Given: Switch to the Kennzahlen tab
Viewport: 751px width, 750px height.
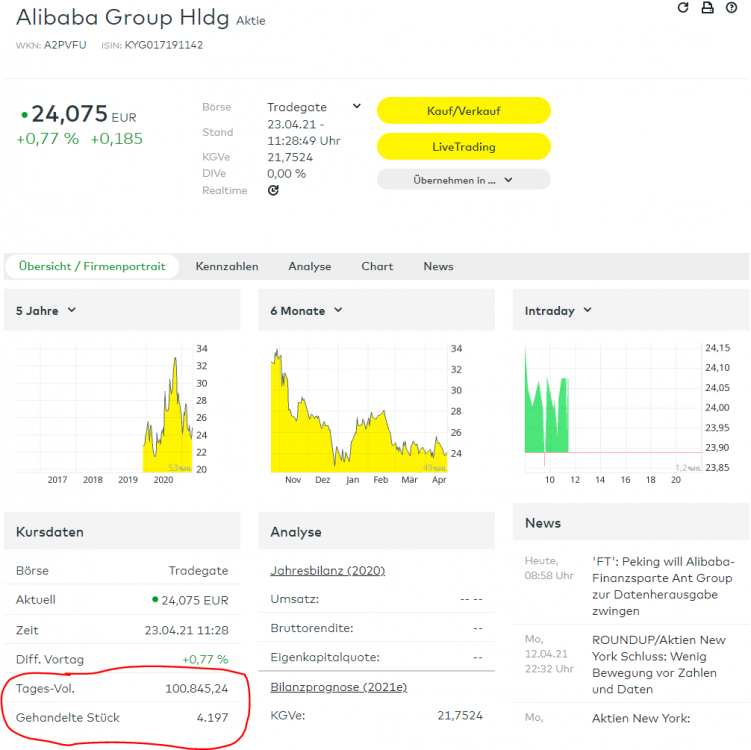Looking at the screenshot, I should 227,266.
